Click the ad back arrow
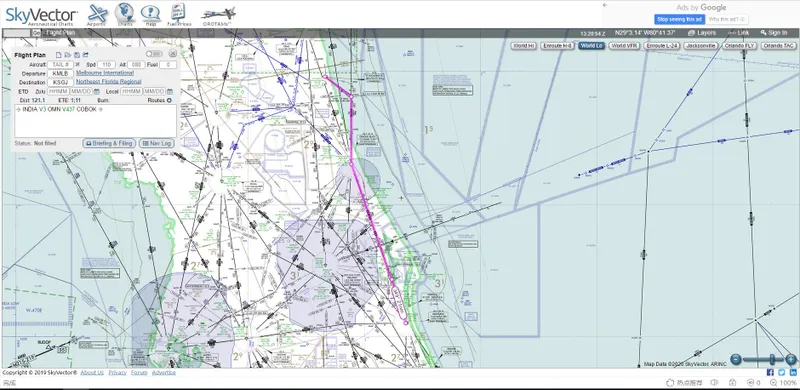800x390 pixels. click(605, 5)
